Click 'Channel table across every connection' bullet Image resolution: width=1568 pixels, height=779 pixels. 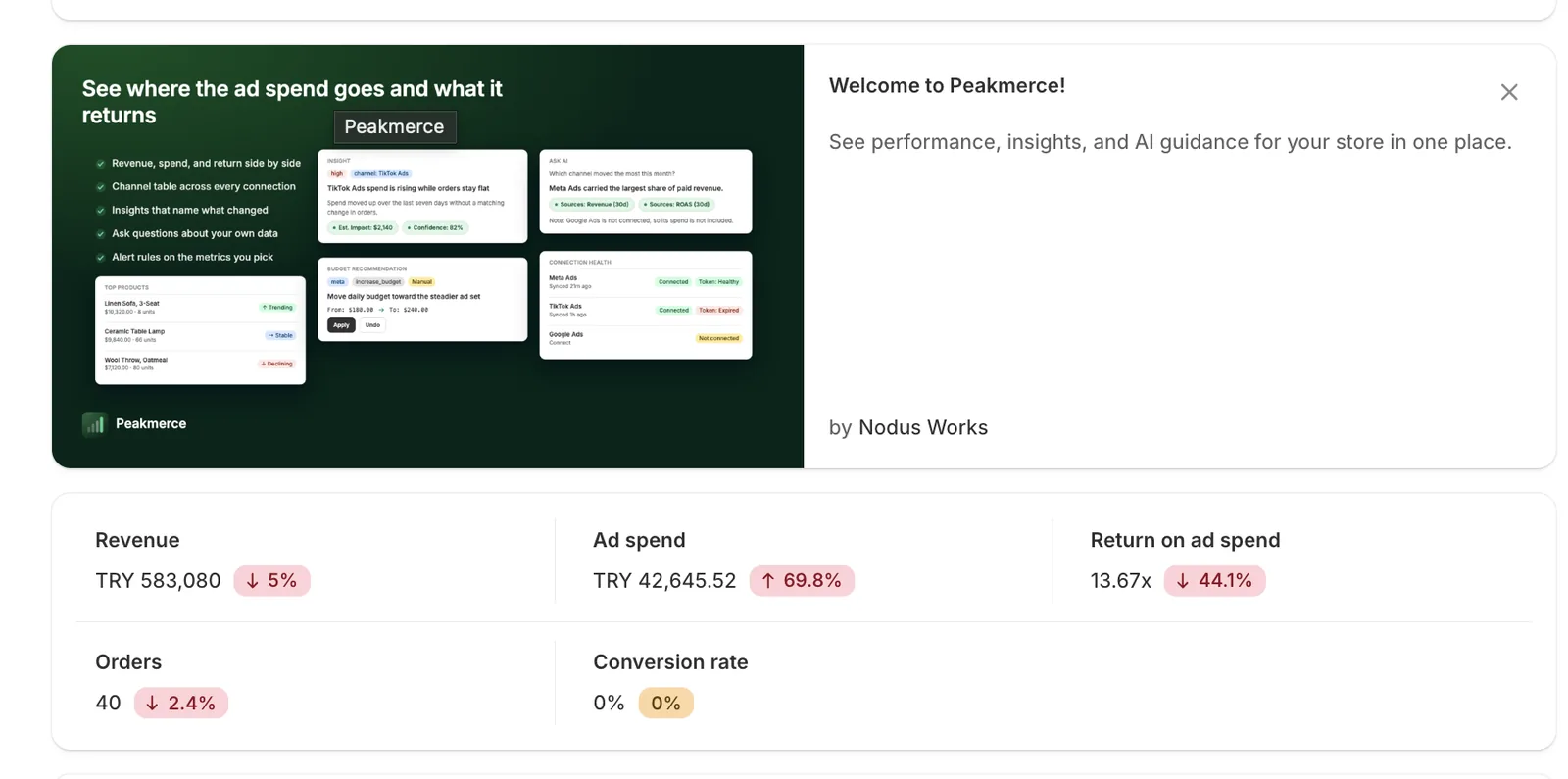pos(204,186)
